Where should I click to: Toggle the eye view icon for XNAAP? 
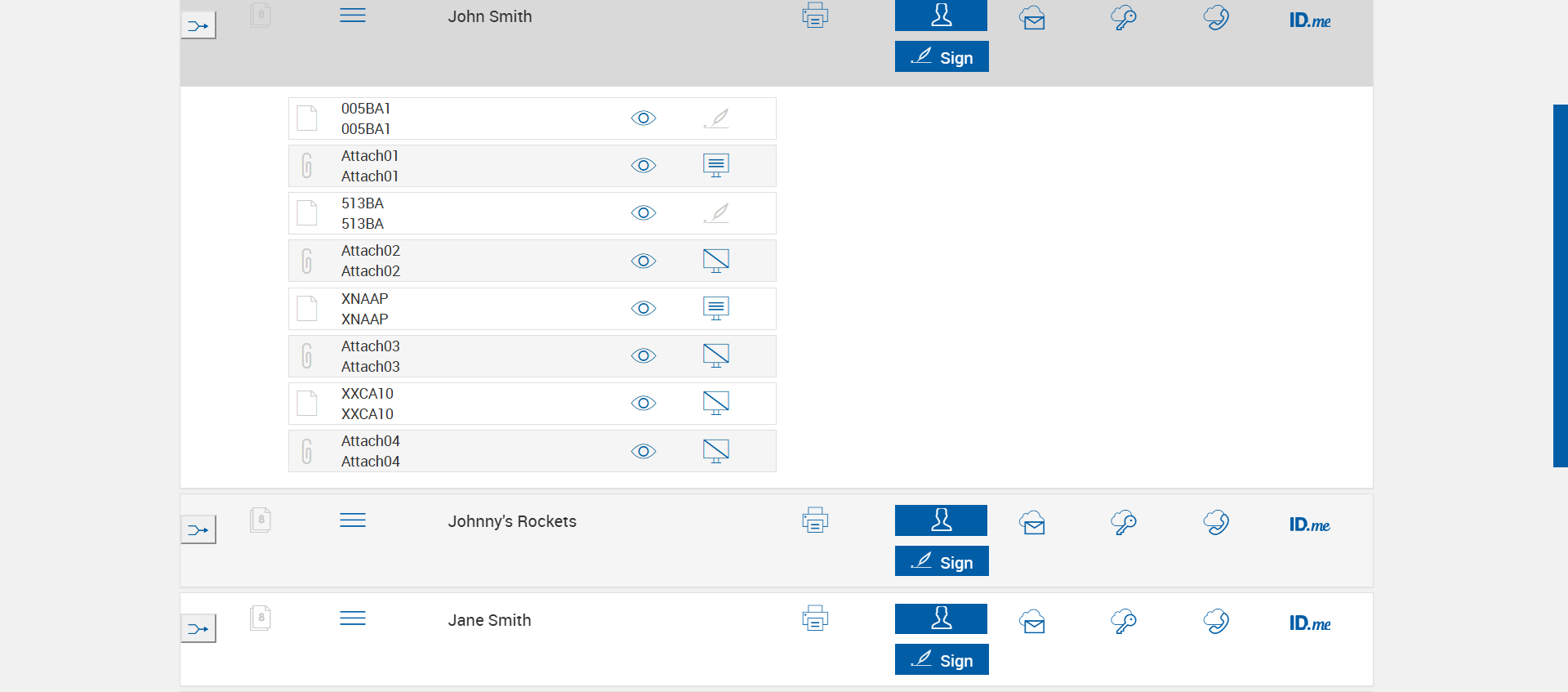pyautogui.click(x=644, y=309)
